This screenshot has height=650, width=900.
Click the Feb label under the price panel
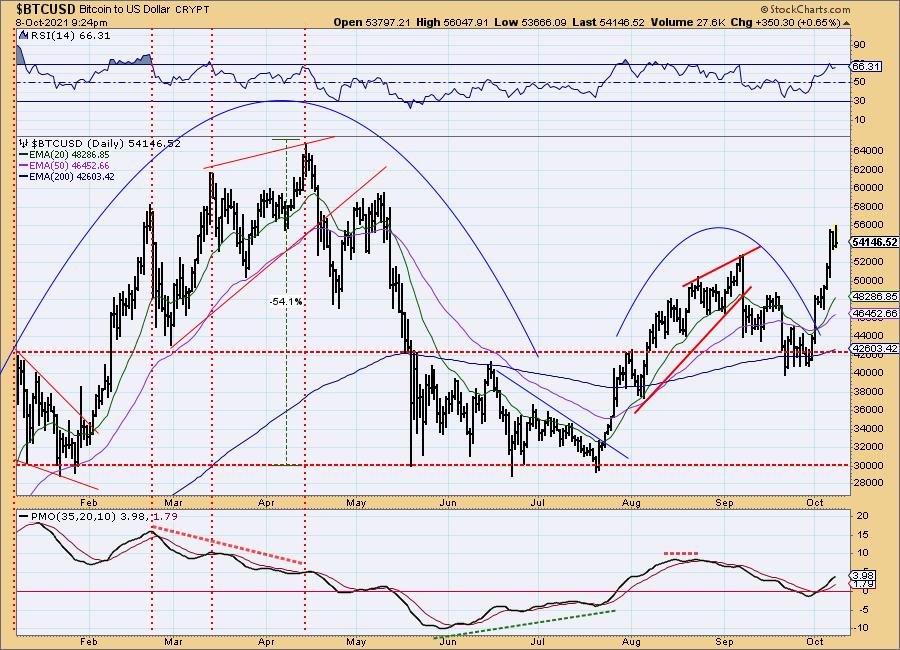click(89, 503)
